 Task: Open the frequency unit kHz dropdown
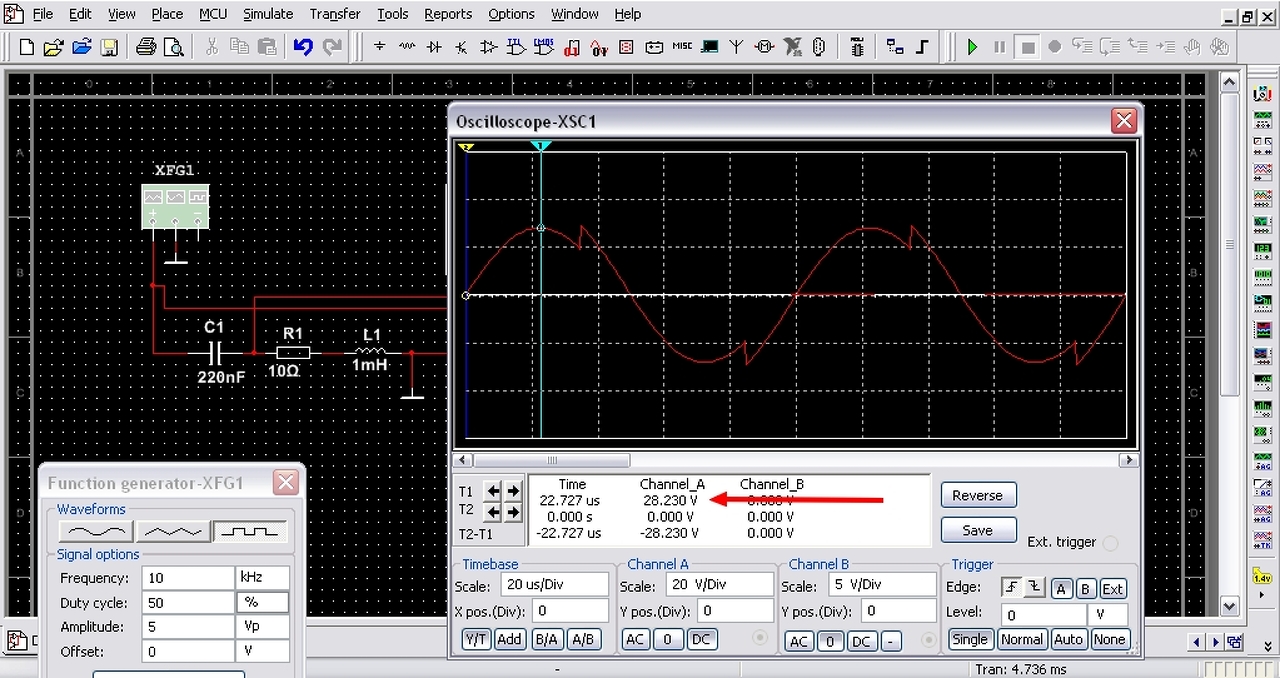[x=263, y=578]
